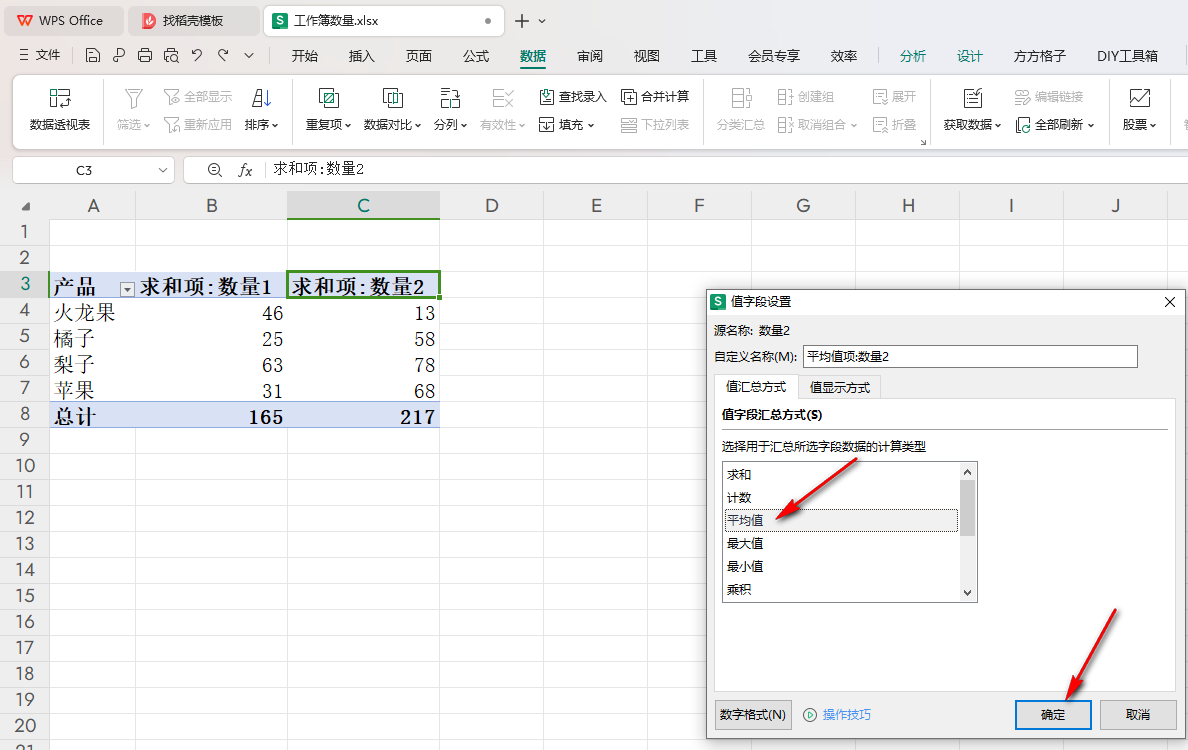Viewport: 1188px width, 750px height.
Task: Click the ribbon group dialog launcher arrow
Action: coord(923,142)
